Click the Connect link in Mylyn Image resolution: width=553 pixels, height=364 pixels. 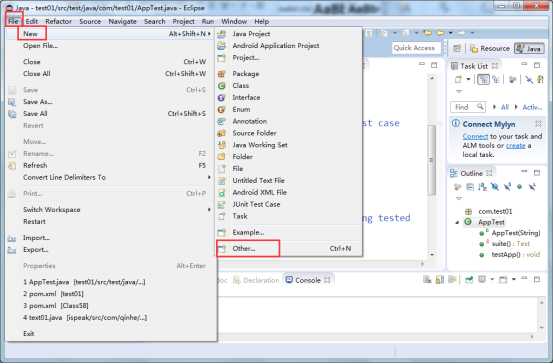coord(475,136)
